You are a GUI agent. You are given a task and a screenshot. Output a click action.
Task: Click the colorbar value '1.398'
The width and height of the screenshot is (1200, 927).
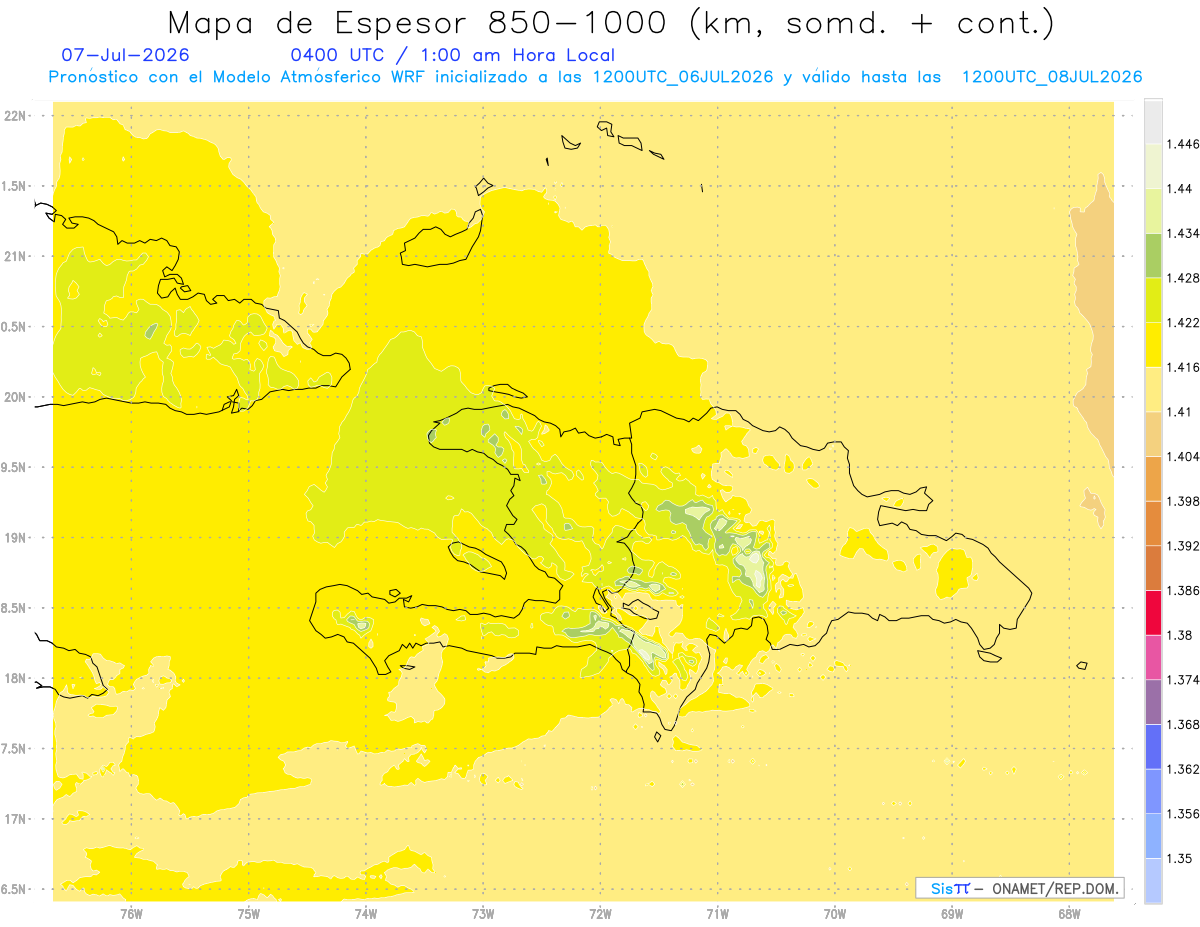tap(1183, 501)
